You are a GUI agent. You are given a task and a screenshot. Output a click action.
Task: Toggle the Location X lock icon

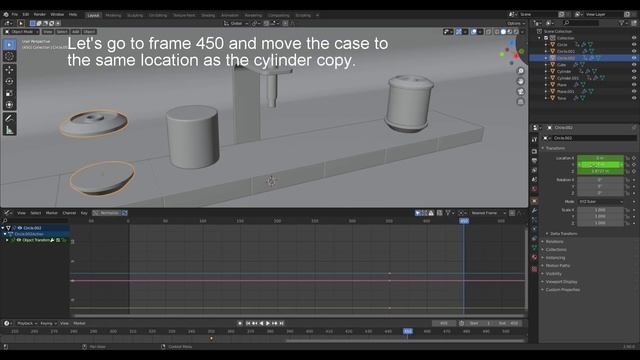(x=627, y=158)
